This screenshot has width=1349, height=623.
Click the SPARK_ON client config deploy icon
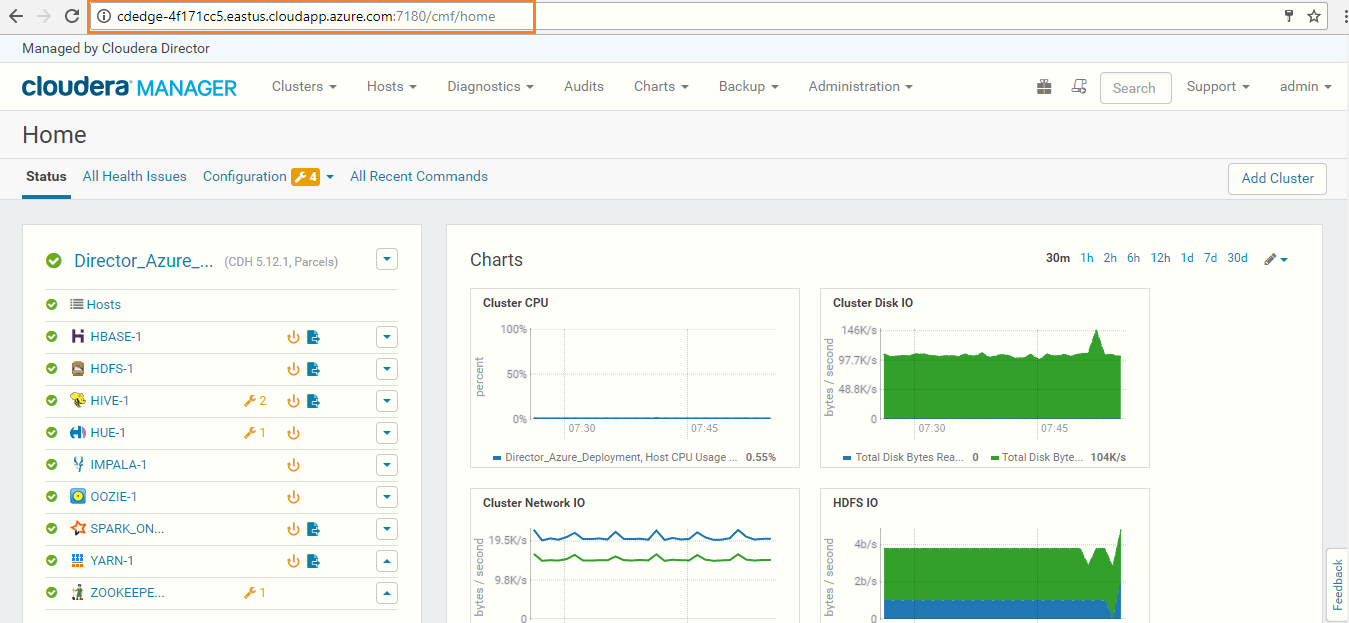pos(313,529)
